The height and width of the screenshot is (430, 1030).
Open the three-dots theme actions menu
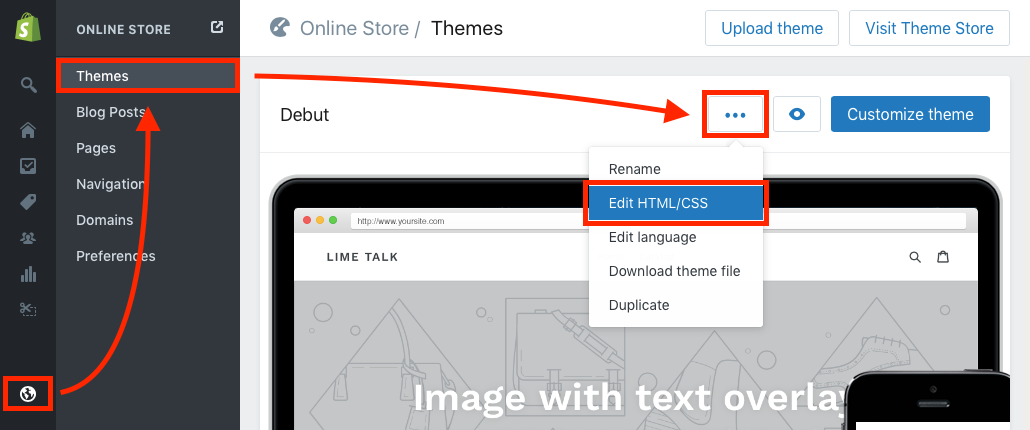tap(735, 114)
